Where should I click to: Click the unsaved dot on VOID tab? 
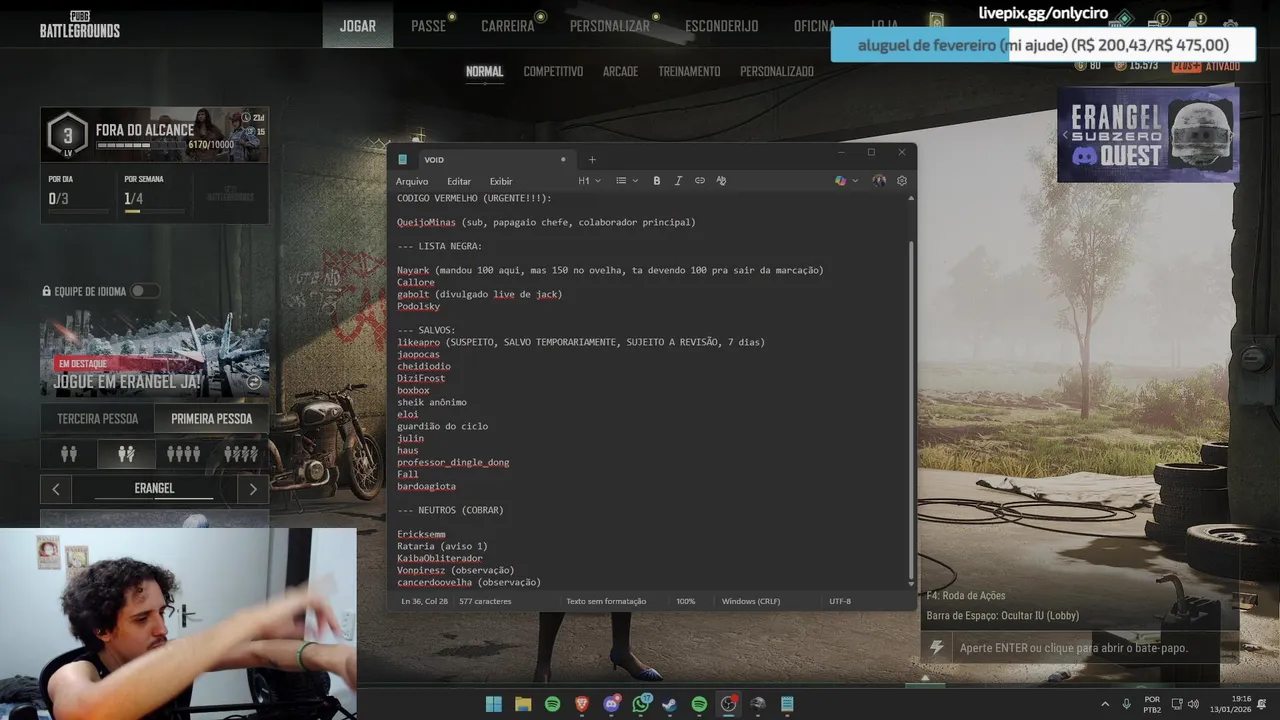[563, 159]
